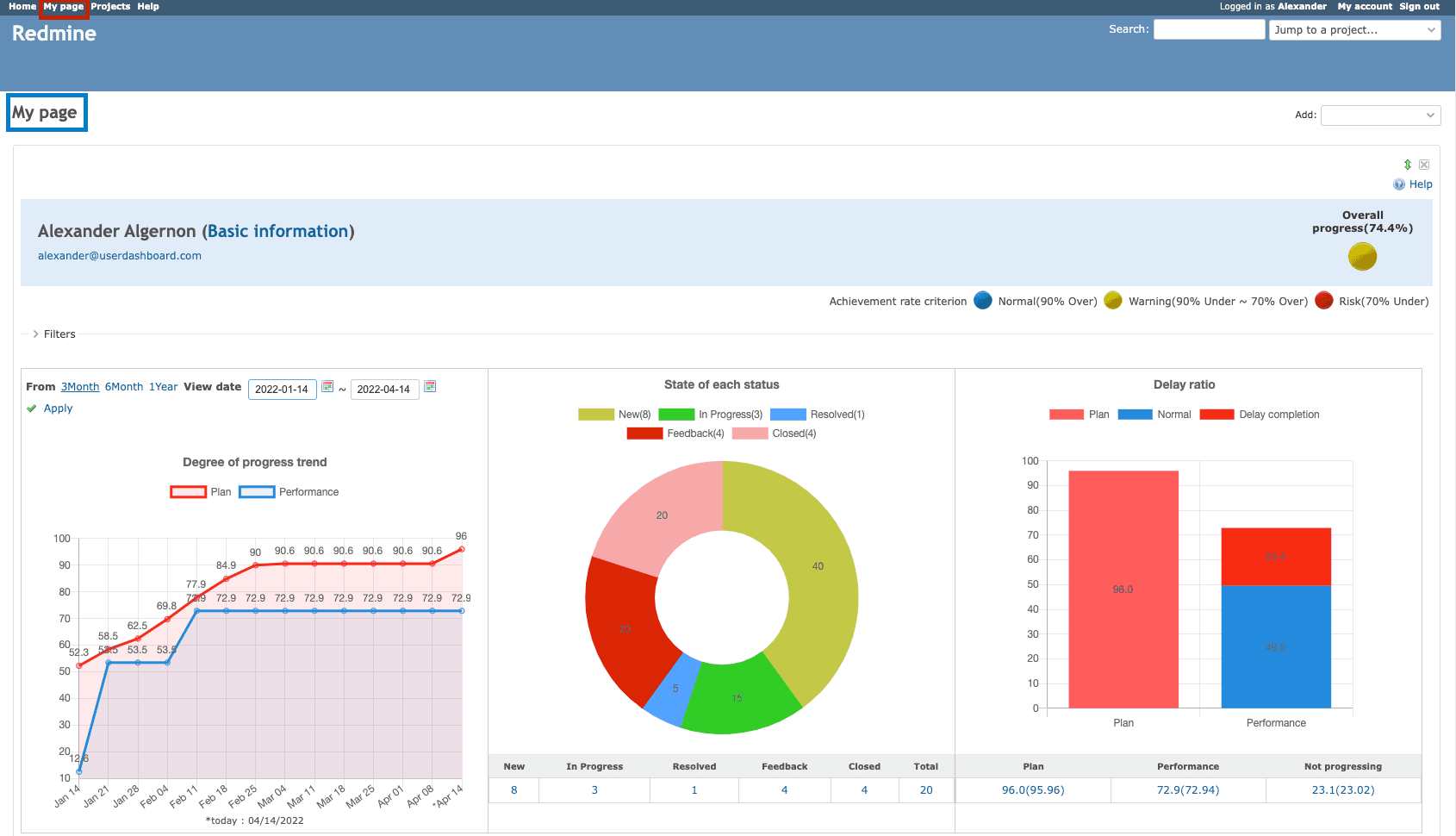Viewport: 1456px width, 836px height.
Task: Toggle the New(8) legend in the status chart
Action: click(596, 415)
